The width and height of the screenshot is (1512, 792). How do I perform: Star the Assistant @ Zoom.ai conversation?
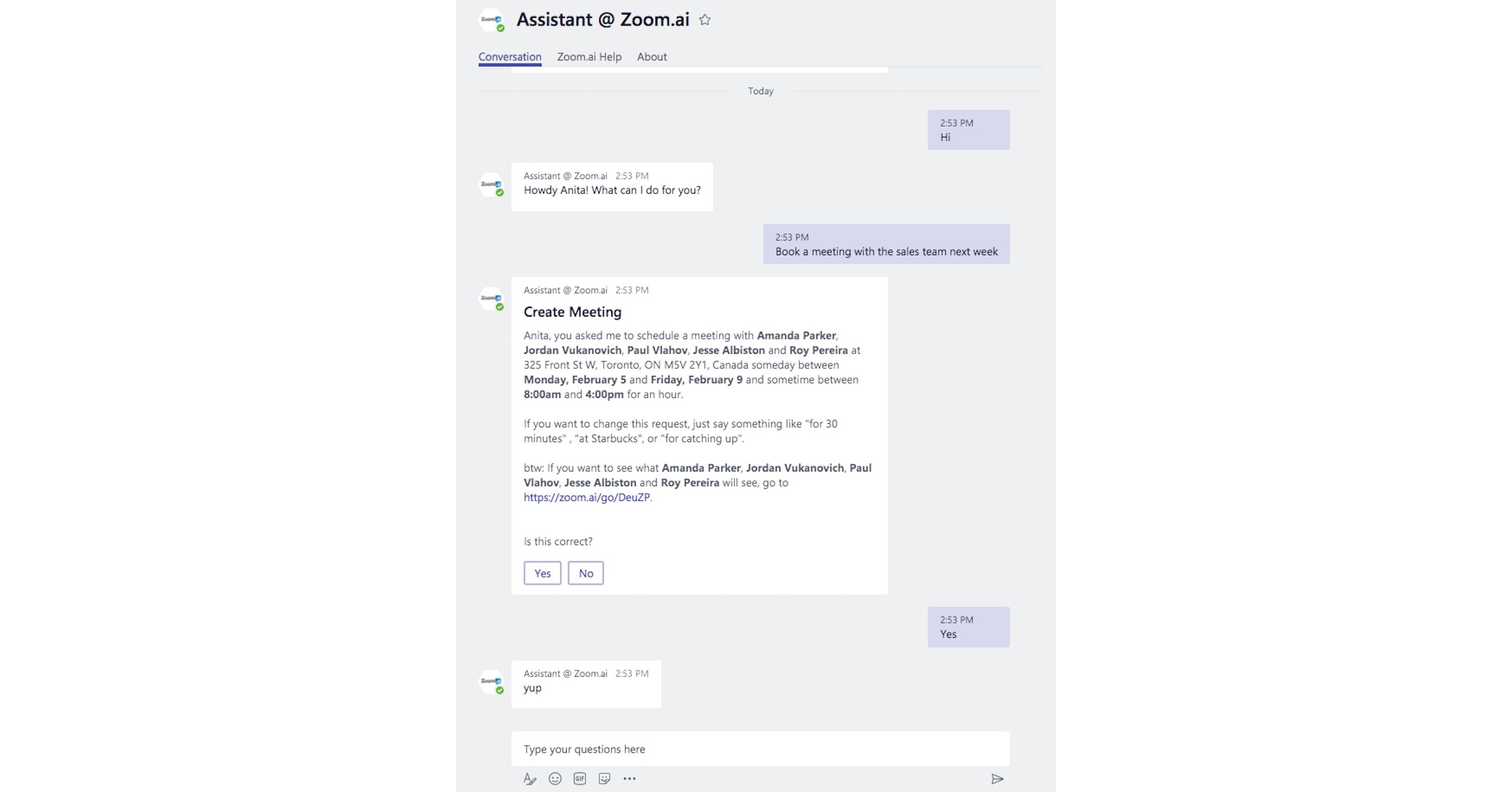coord(704,19)
